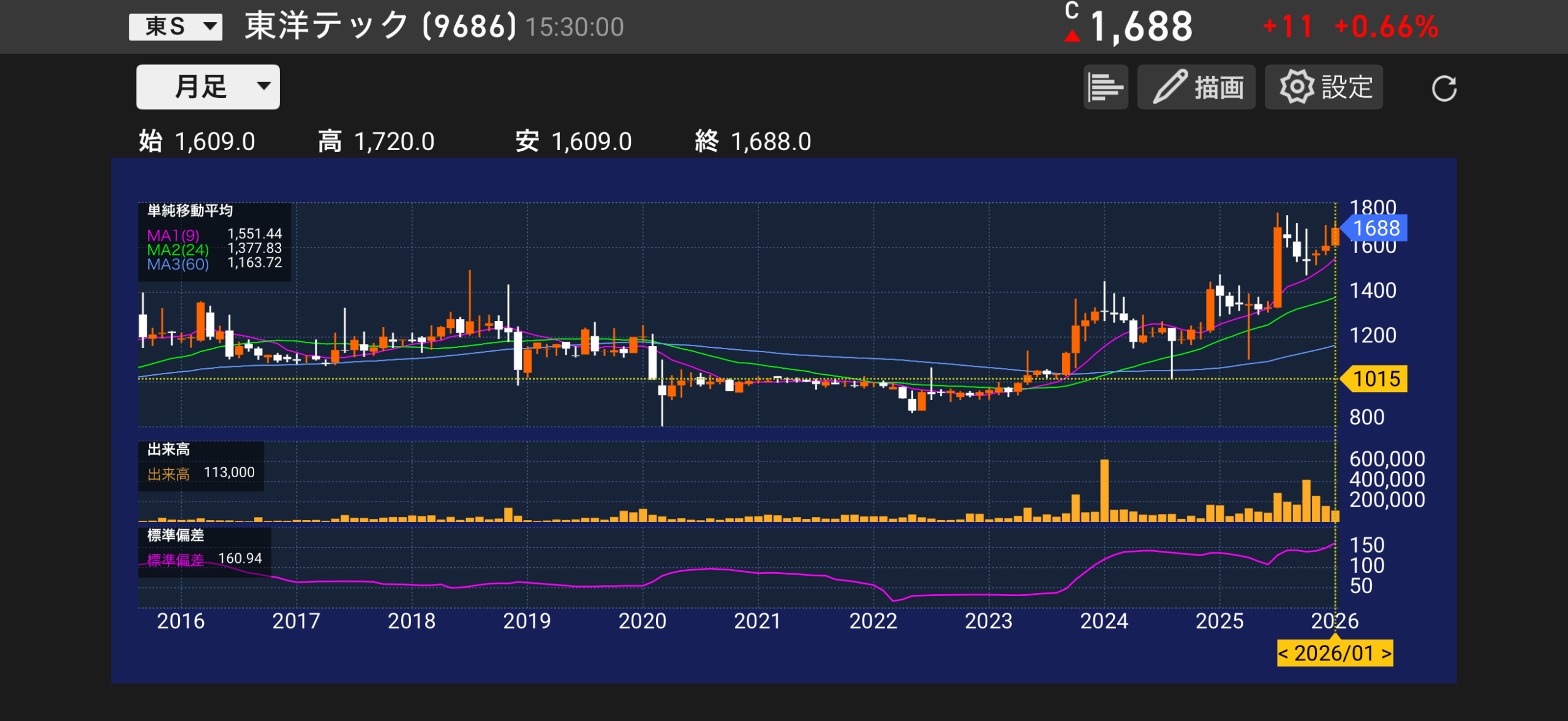Click the red up-triangle price indicator
Viewport: 1568px width, 721px height.
(x=1072, y=36)
